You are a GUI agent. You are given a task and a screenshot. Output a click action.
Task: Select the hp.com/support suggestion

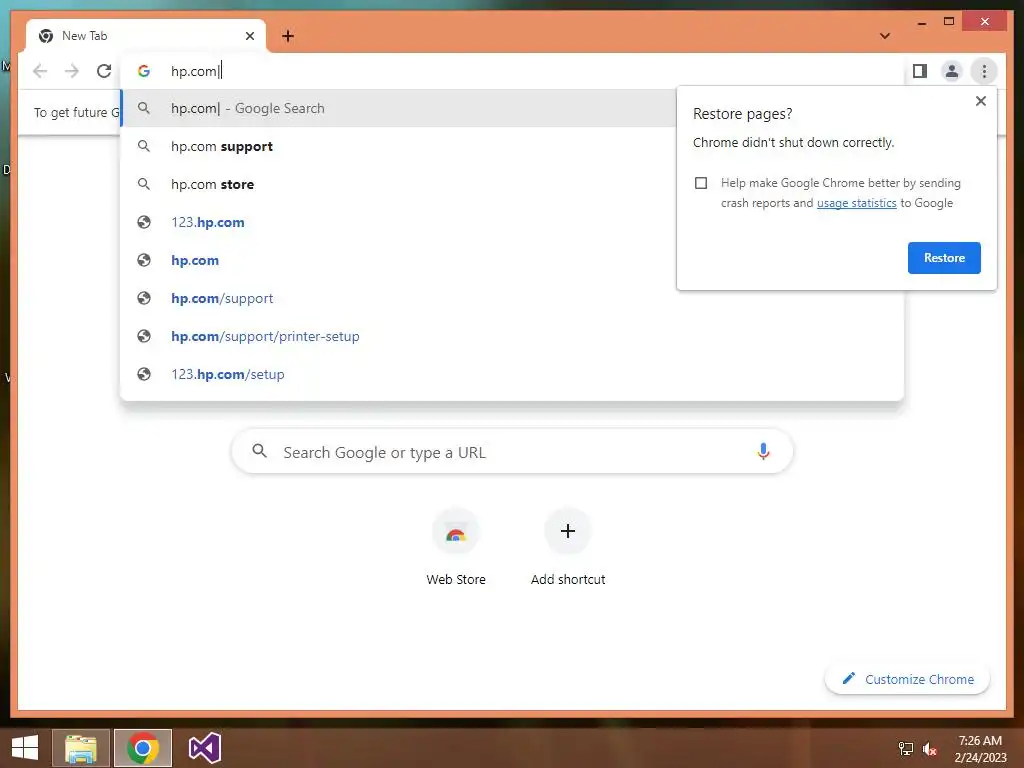[512, 298]
